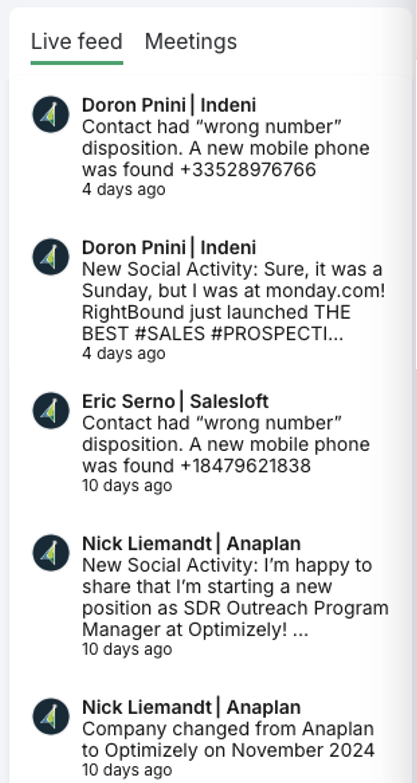Click phone number +33528976766
This screenshot has width=417, height=783.
[x=248, y=170]
